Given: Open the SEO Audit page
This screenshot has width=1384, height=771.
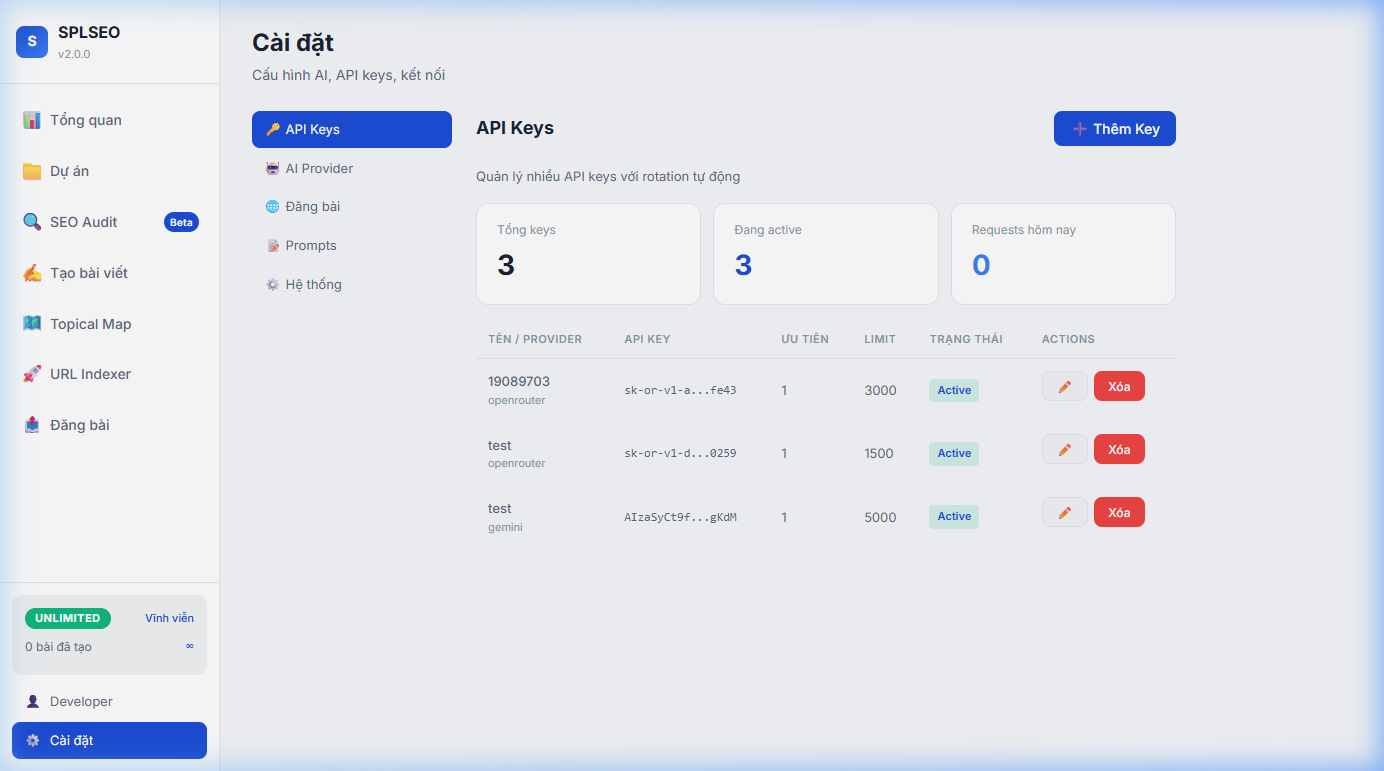Looking at the screenshot, I should click(x=110, y=222).
